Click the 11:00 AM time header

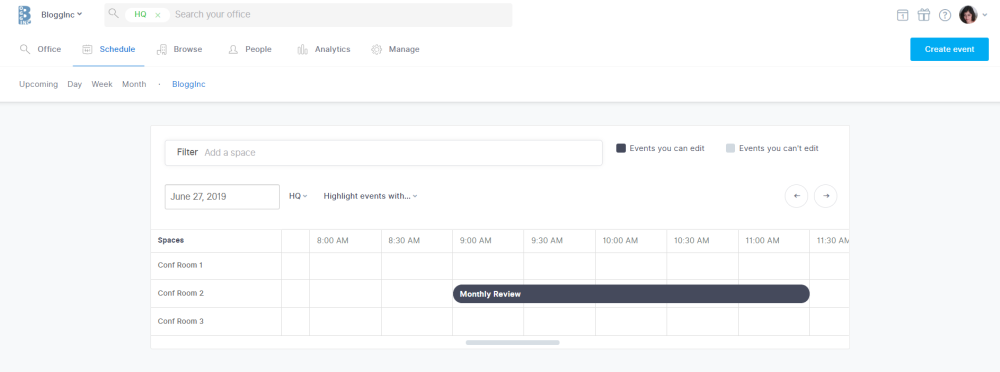coord(763,241)
